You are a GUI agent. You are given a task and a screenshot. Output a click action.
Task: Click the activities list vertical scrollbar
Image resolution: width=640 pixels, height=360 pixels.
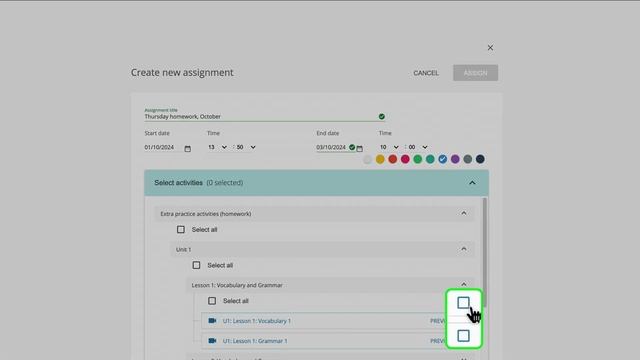coord(484,252)
